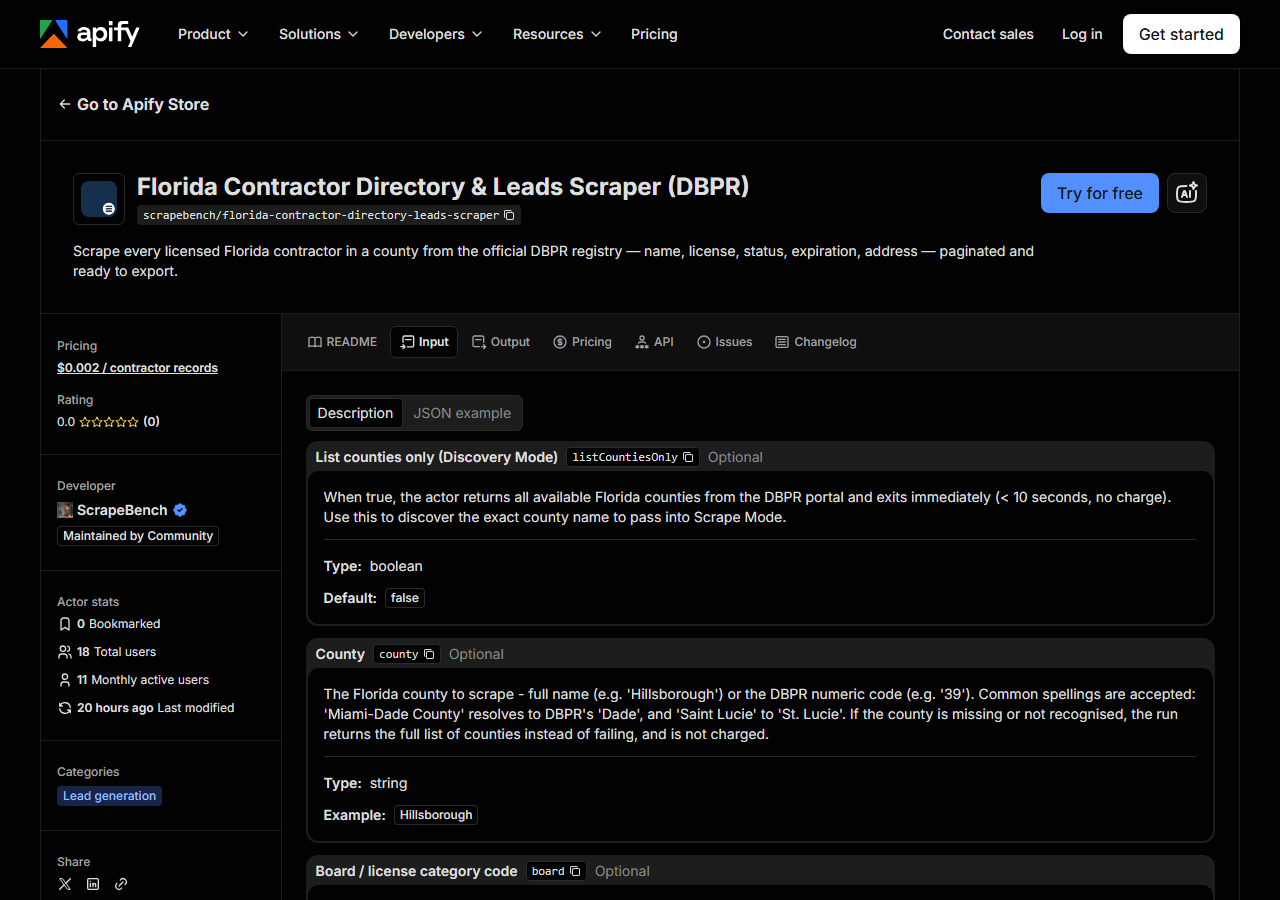This screenshot has height=900, width=1280.
Task: Click the rating stars
Action: tap(109, 422)
